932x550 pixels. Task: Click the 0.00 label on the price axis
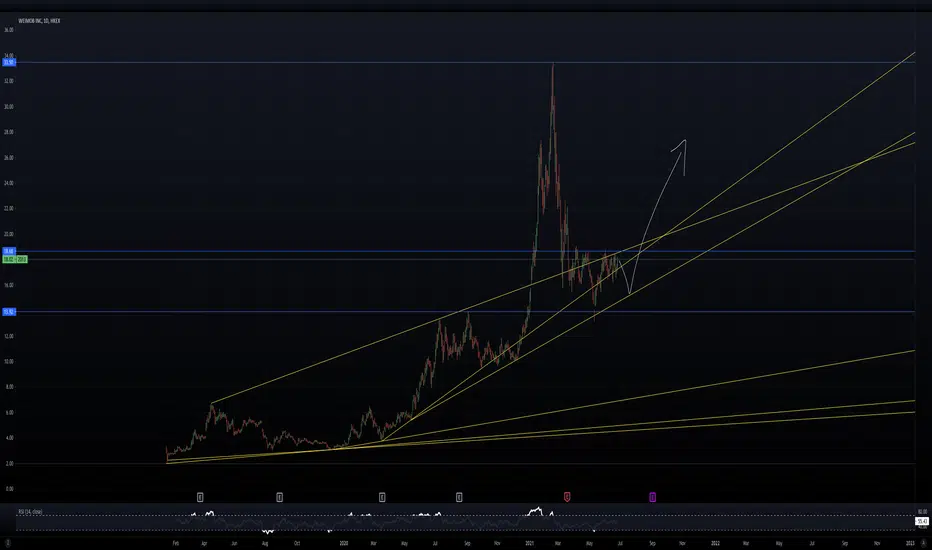(9, 489)
